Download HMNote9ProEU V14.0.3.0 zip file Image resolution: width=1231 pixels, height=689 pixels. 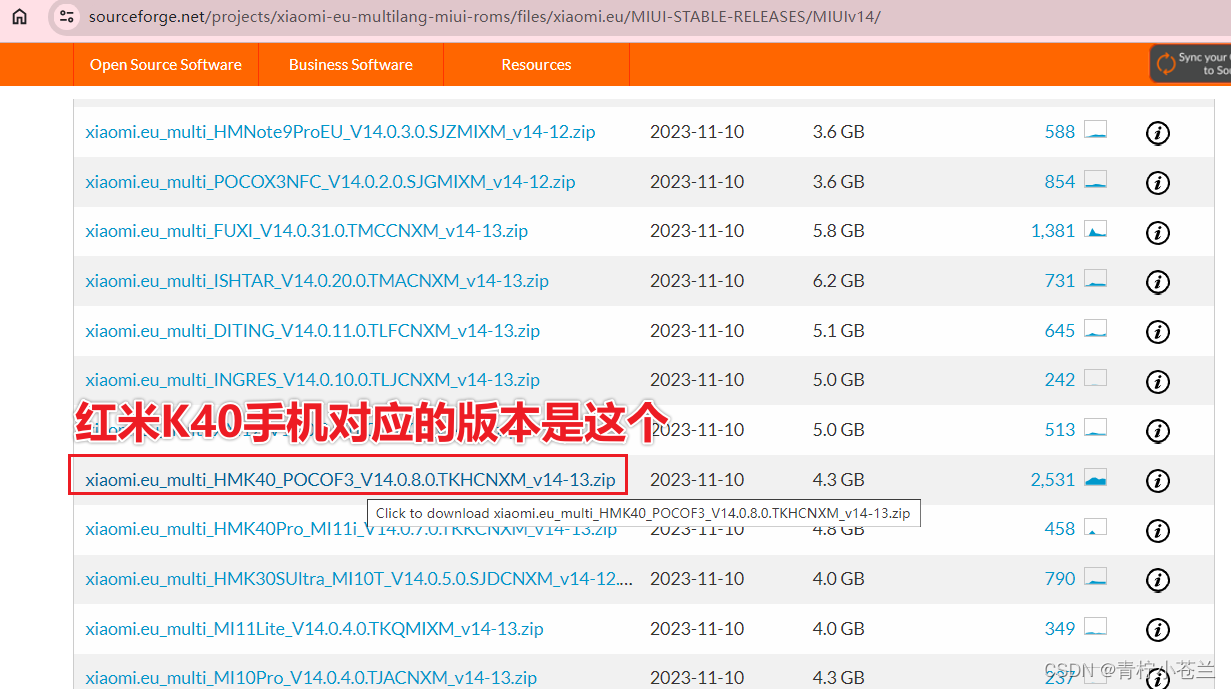coord(340,132)
